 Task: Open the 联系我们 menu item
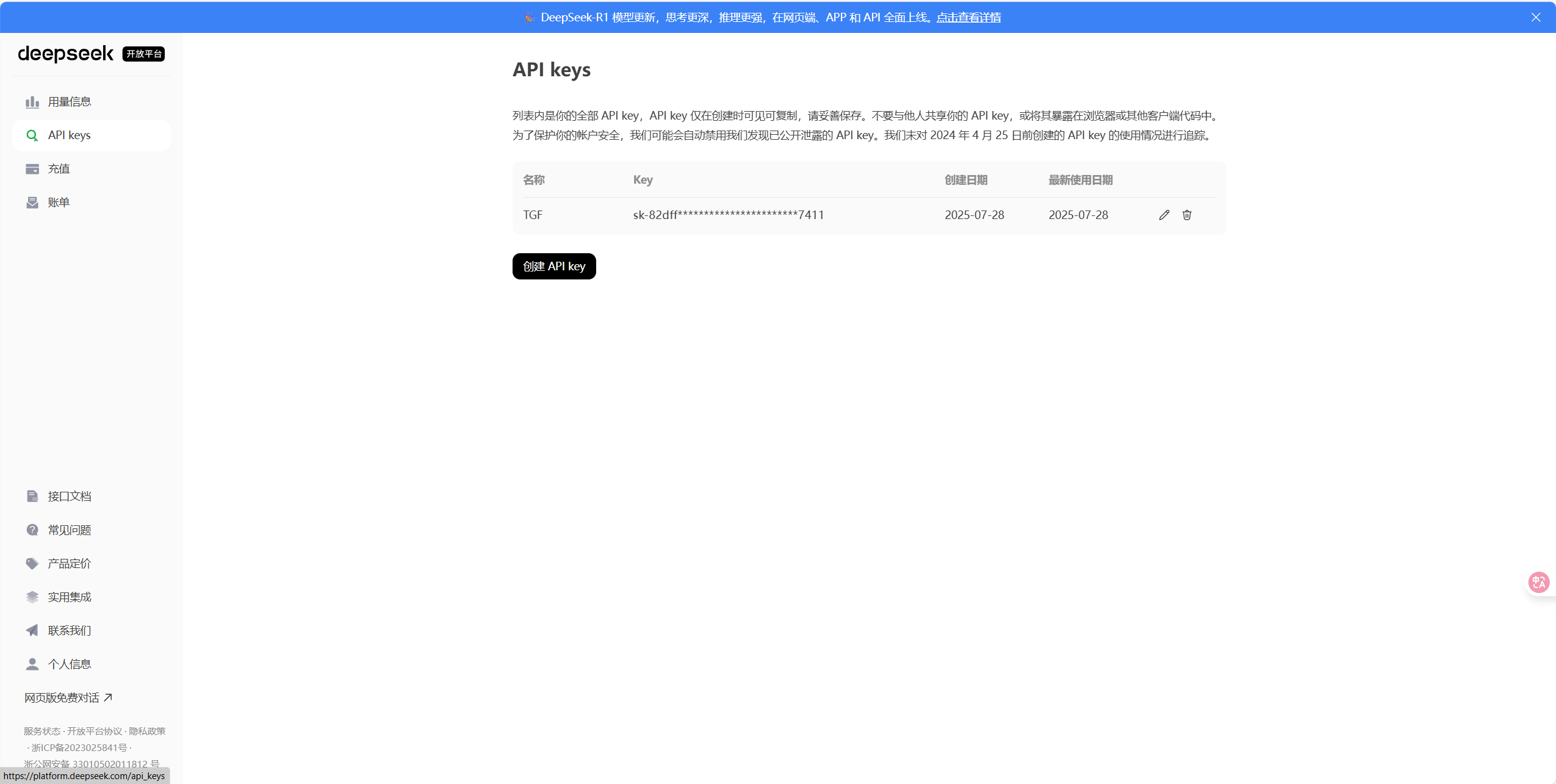[92, 631]
